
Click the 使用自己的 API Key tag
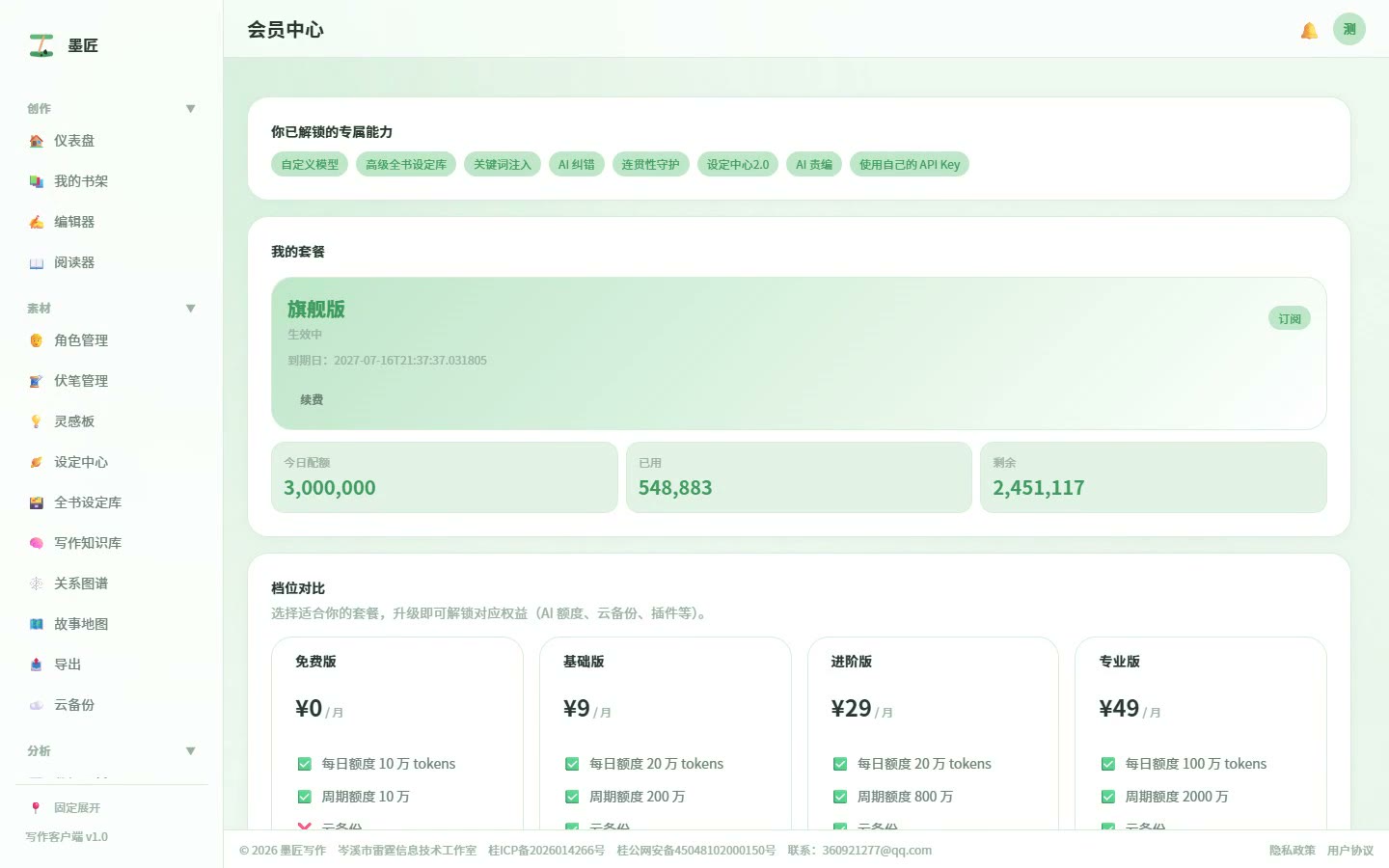pyautogui.click(x=910, y=165)
